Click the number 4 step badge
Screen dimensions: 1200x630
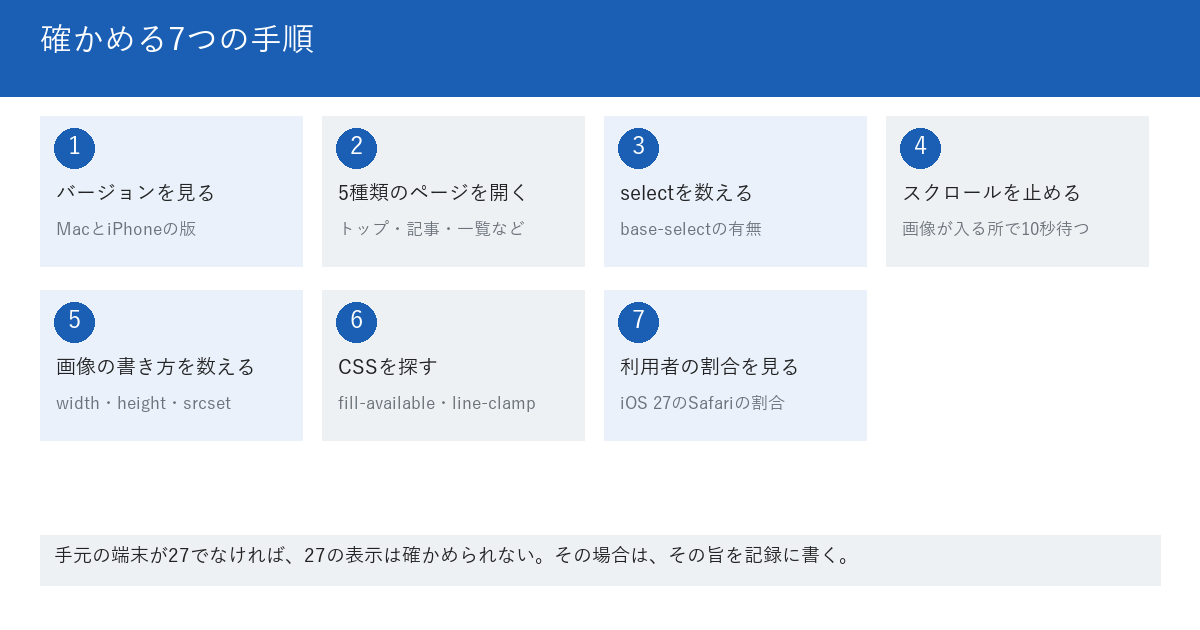[x=920, y=148]
